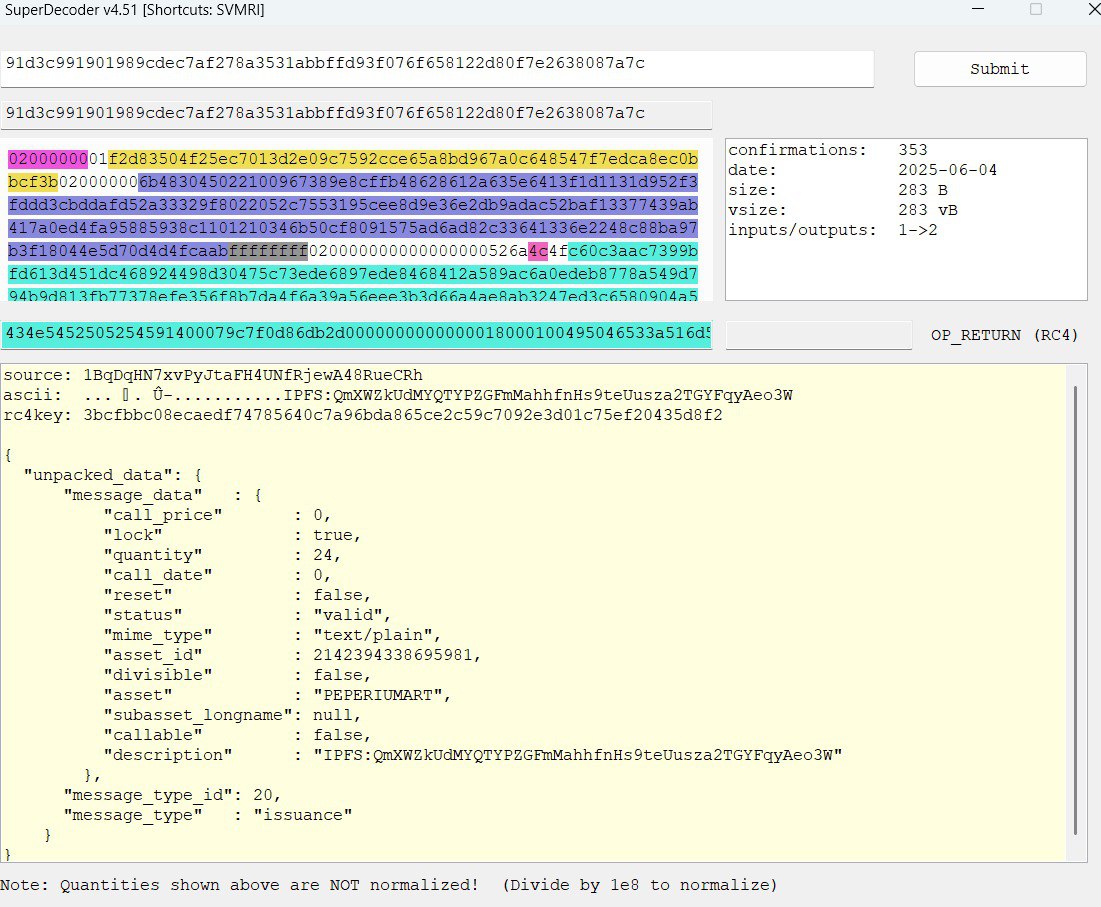
Task: Click the PEPERIUMART asset value
Action: tap(382, 693)
